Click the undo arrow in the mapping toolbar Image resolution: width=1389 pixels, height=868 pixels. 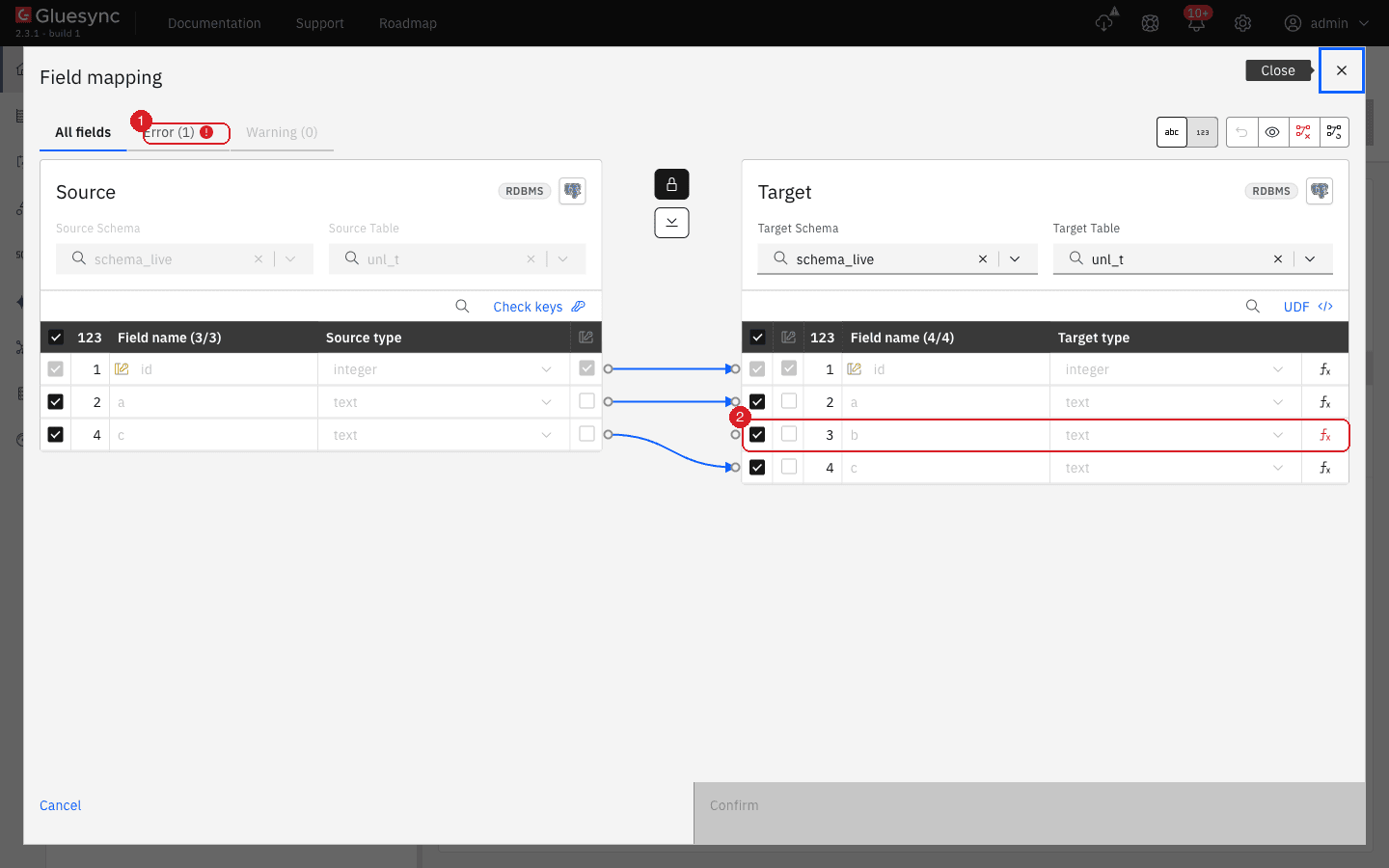pos(1241,132)
